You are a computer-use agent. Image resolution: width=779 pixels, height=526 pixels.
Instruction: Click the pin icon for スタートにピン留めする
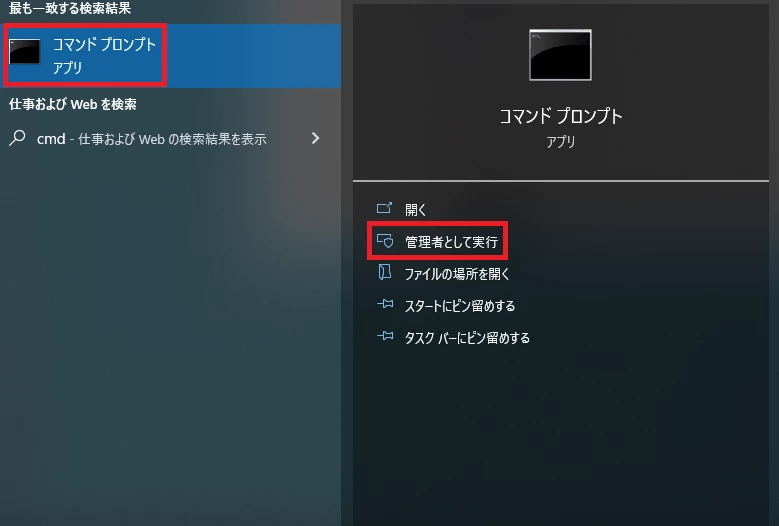pos(385,304)
